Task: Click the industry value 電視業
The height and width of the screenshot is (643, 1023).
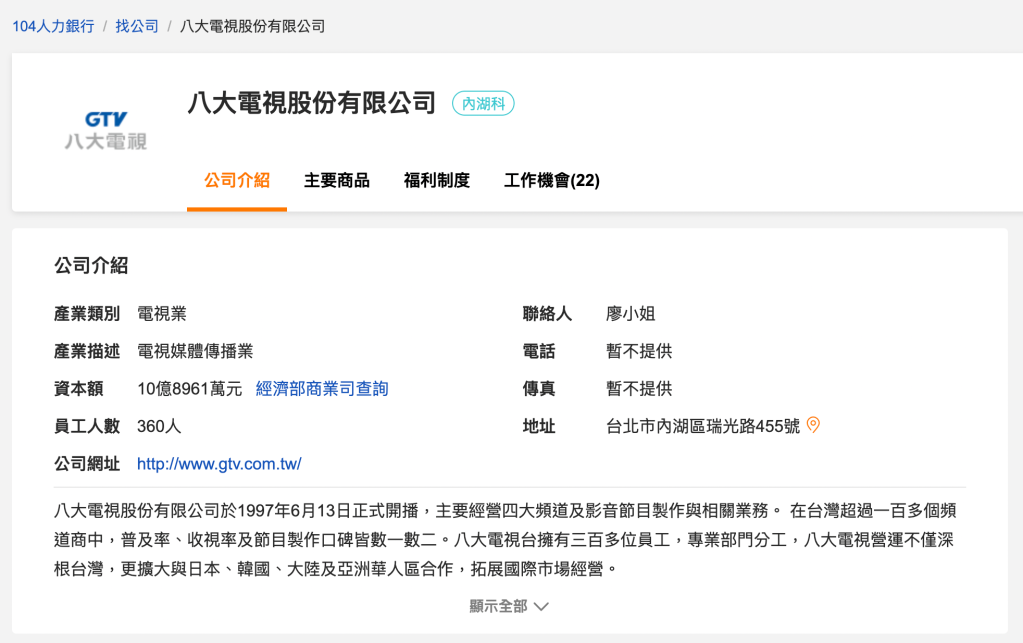Action: [162, 314]
